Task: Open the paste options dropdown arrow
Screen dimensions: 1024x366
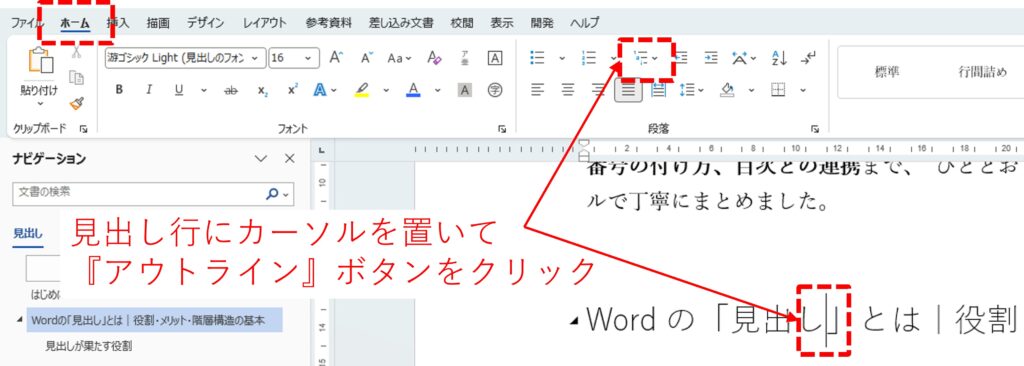Action: (x=39, y=103)
